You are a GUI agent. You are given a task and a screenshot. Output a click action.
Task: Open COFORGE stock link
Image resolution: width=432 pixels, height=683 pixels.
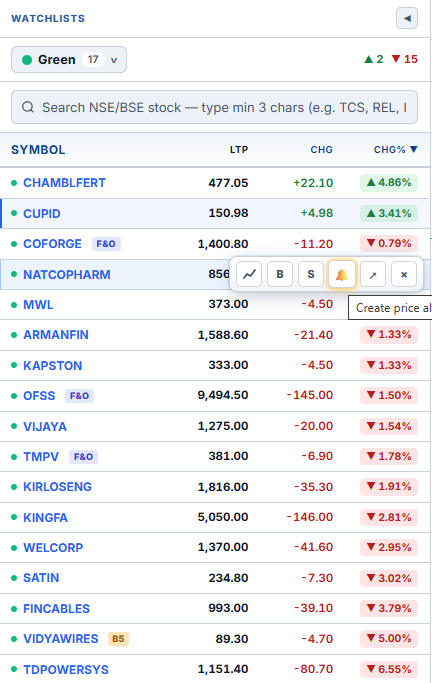point(52,244)
